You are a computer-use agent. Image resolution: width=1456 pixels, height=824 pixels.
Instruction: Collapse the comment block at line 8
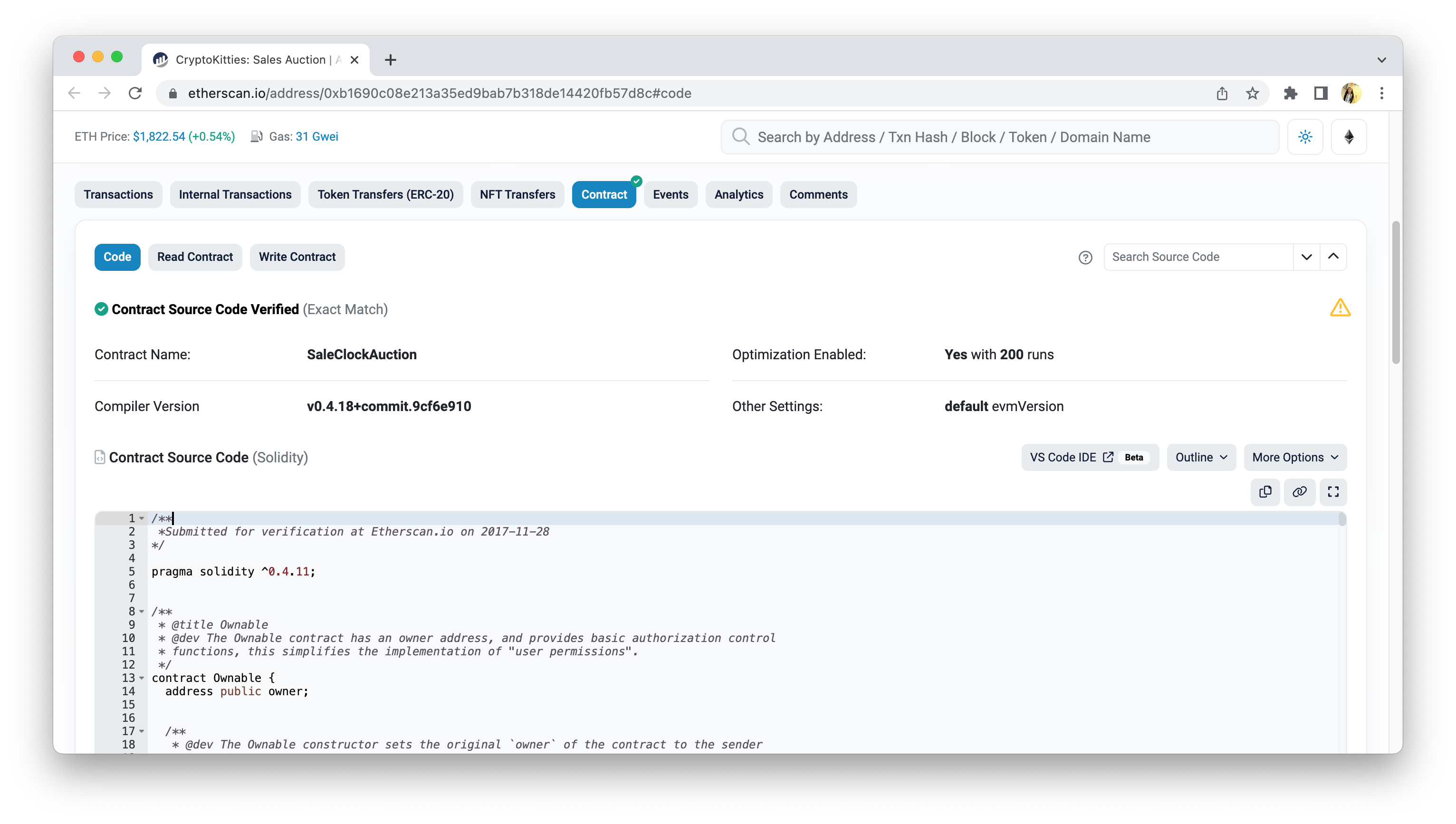click(142, 612)
